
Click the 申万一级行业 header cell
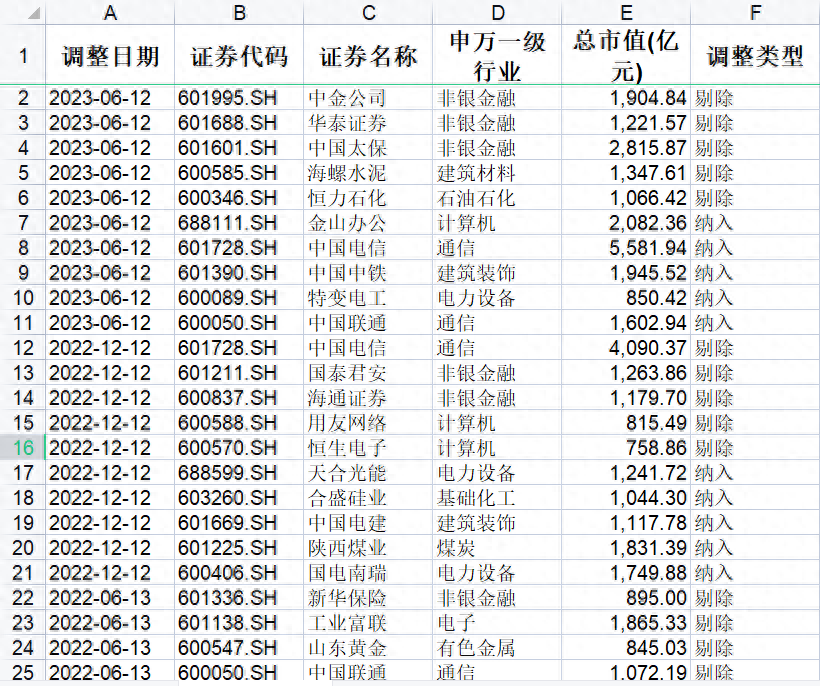click(497, 55)
